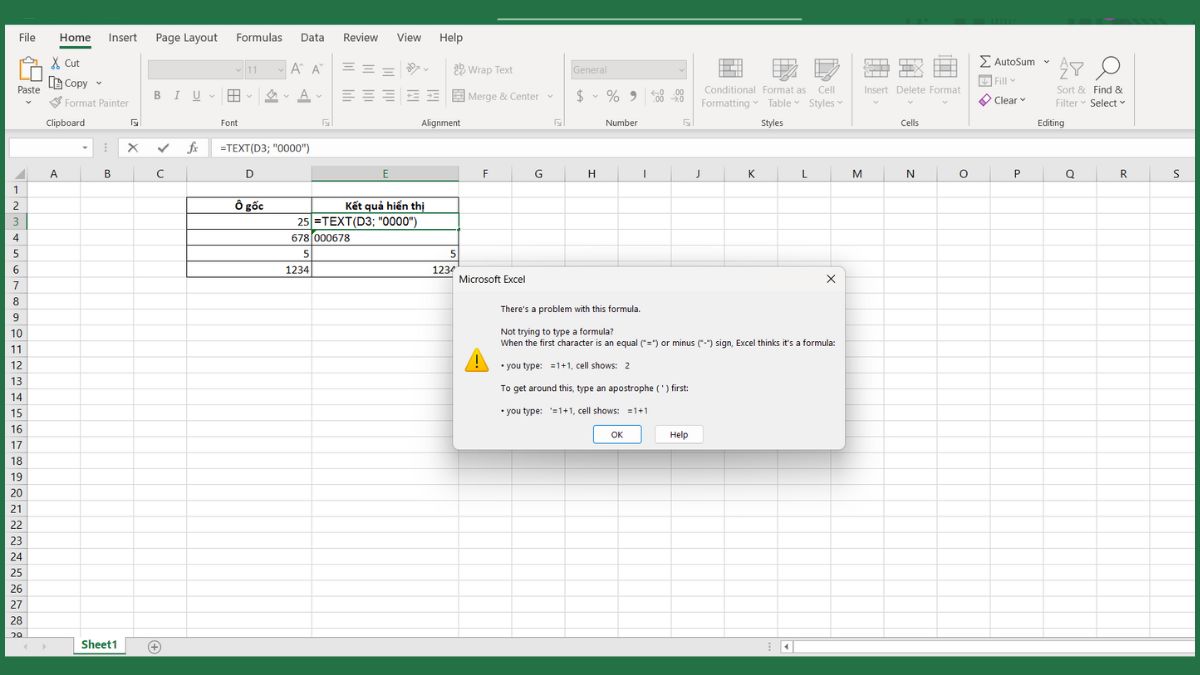Screen dimensions: 1200x675
Task: Toggle Bold formatting
Action: point(157,96)
